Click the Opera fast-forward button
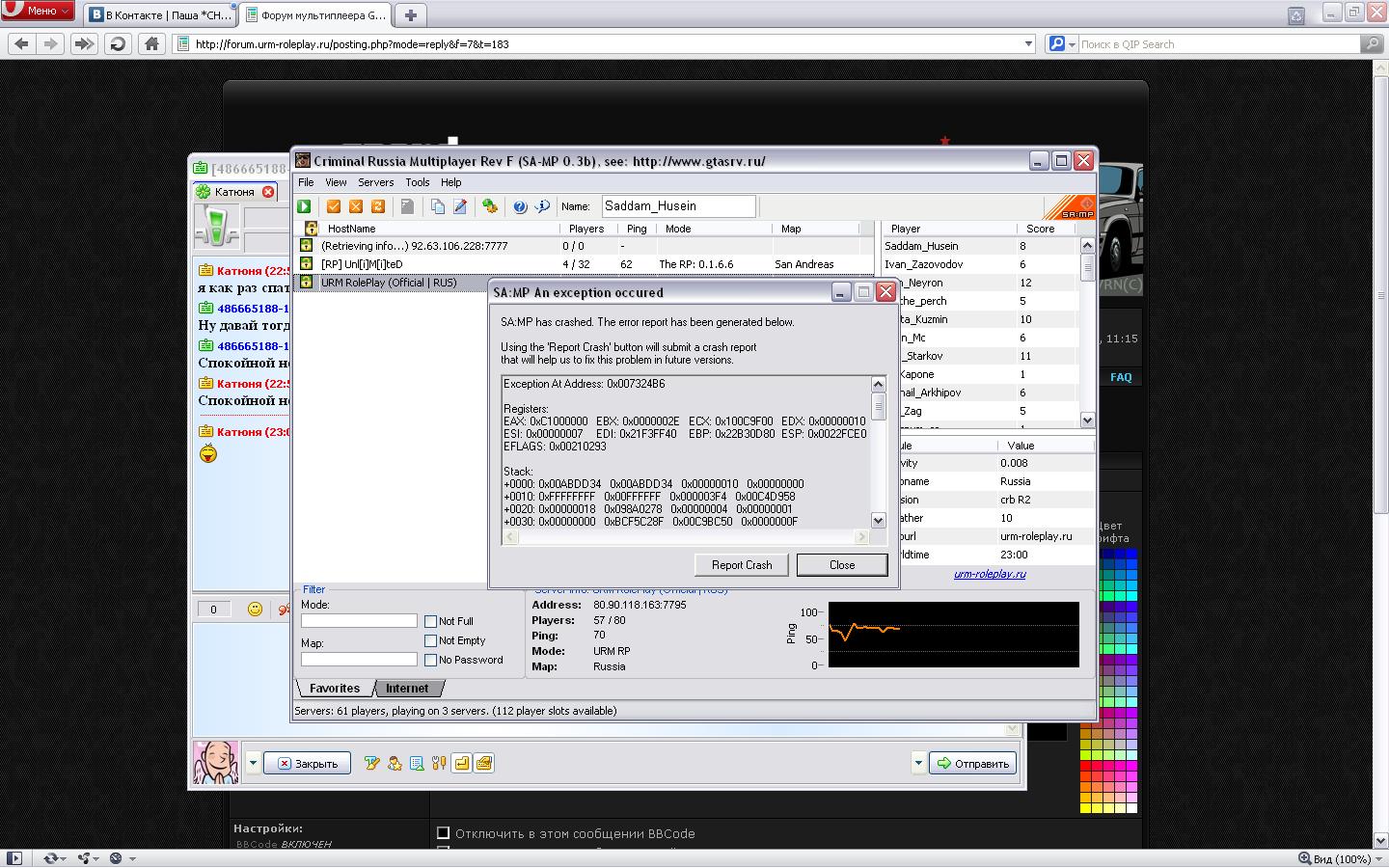The height and width of the screenshot is (868, 1389). tap(84, 43)
